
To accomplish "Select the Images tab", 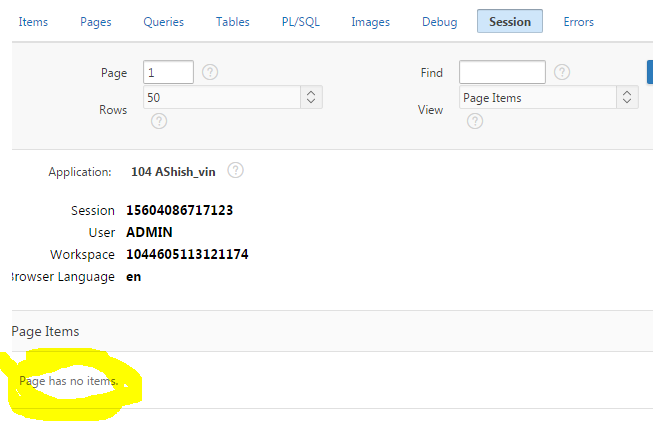I will point(371,21).
